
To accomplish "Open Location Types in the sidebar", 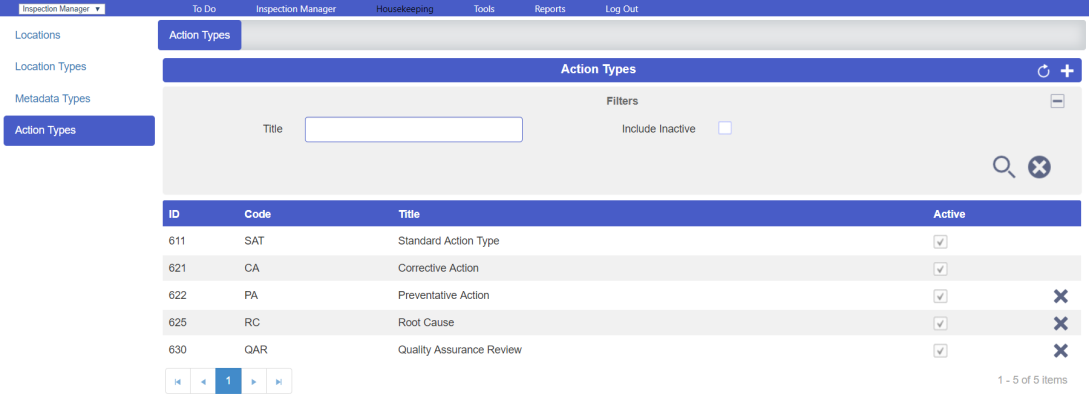I will click(51, 67).
